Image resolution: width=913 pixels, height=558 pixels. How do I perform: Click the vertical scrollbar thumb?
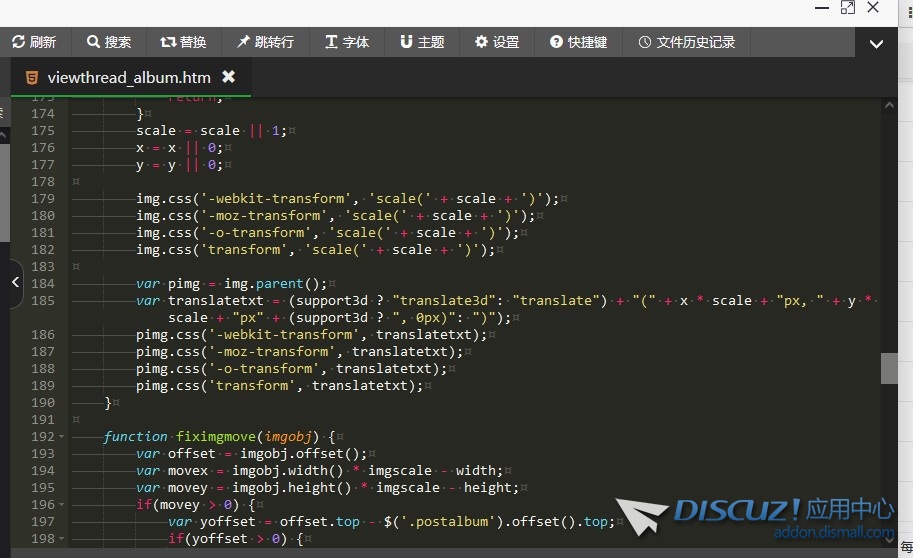click(x=889, y=368)
